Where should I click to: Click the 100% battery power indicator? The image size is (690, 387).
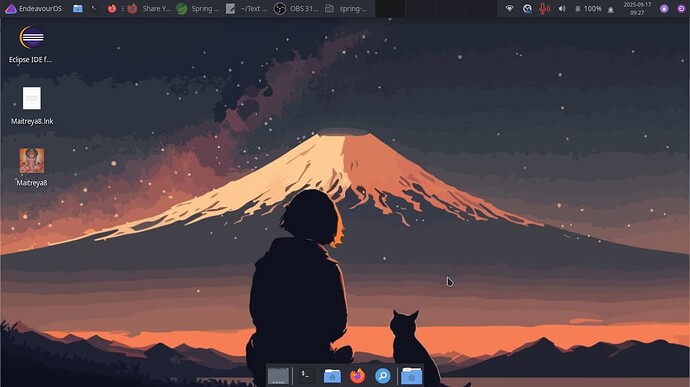588,8
